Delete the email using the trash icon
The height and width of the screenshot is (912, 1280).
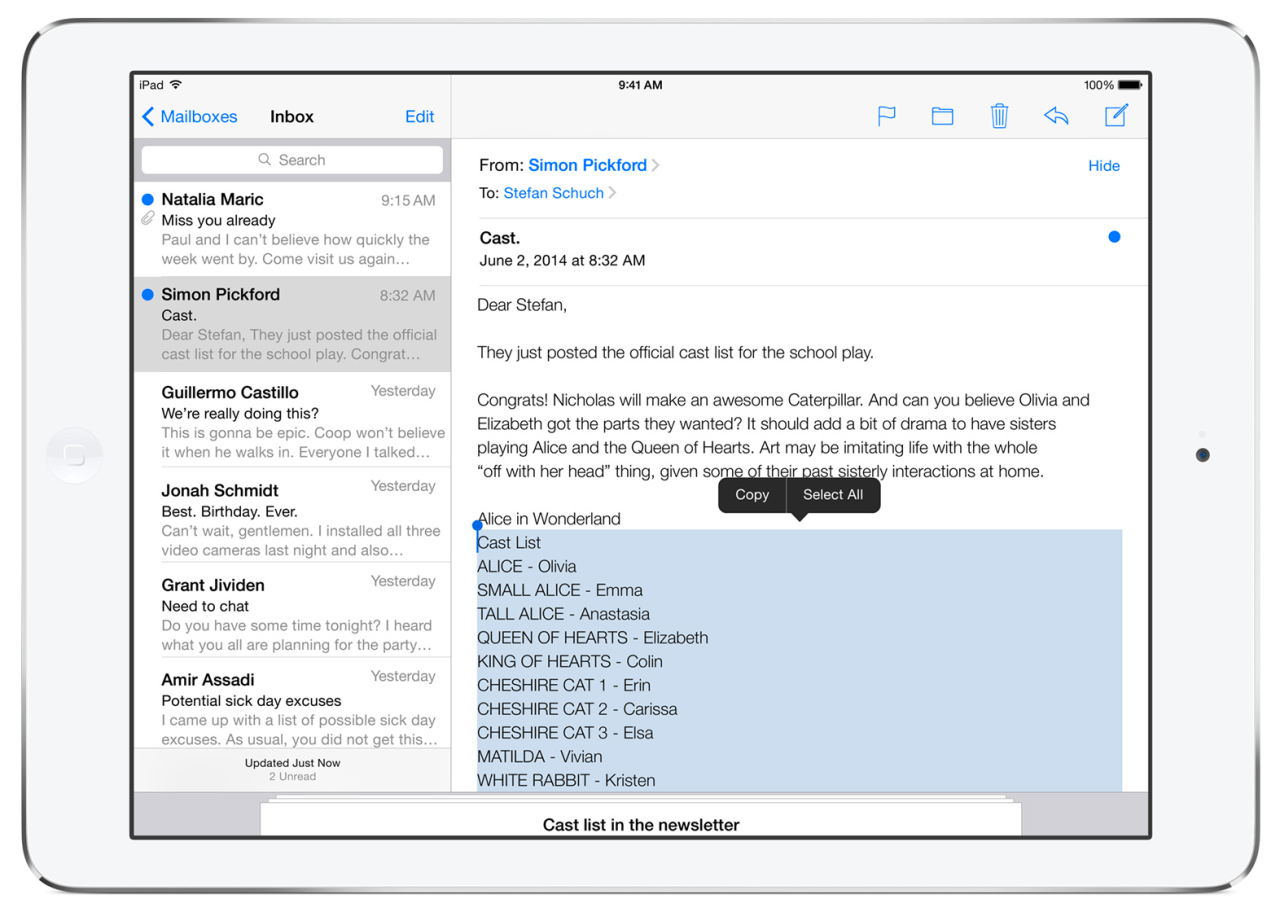999,116
